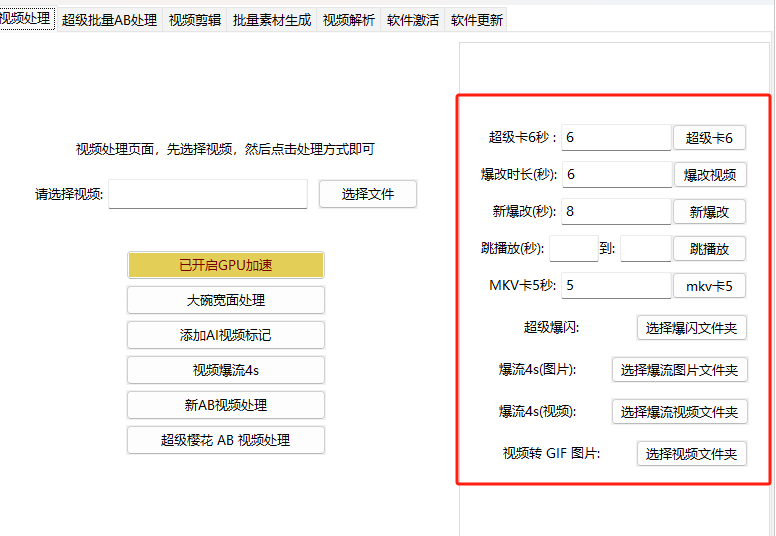Open the 超级批量AB处理 tab
This screenshot has width=776, height=536.
click(109, 20)
